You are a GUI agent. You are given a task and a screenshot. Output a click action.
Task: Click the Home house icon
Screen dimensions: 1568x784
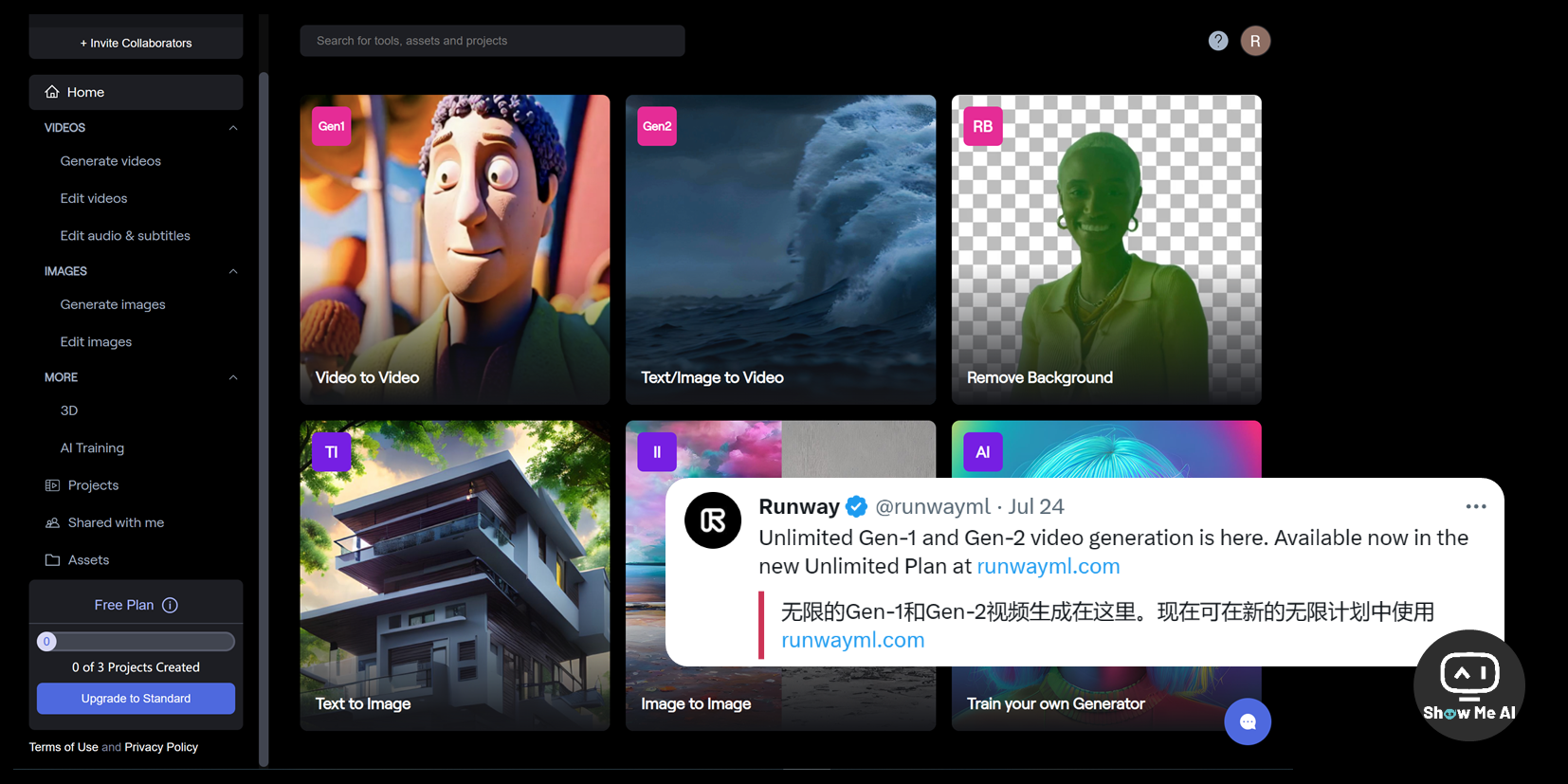[x=52, y=92]
